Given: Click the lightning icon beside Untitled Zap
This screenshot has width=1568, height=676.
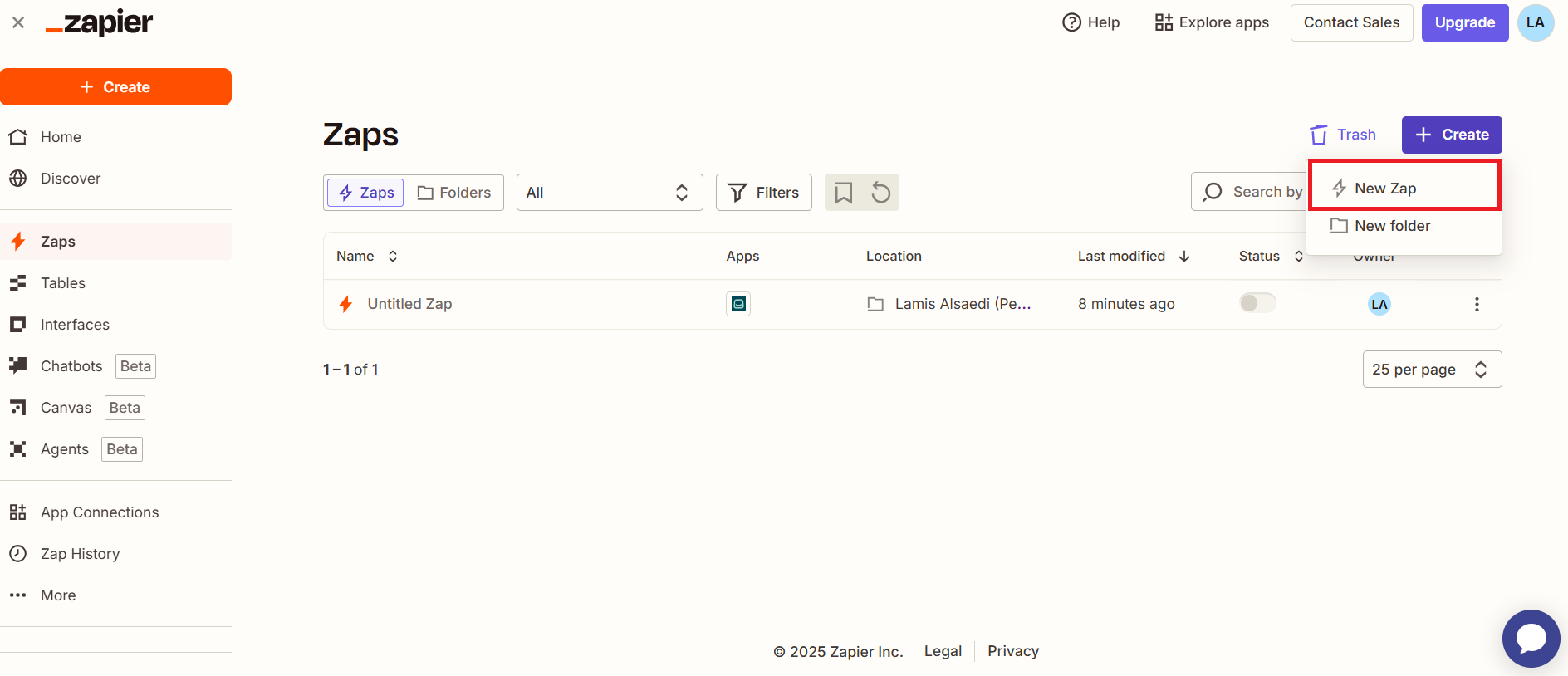Looking at the screenshot, I should coord(346,304).
